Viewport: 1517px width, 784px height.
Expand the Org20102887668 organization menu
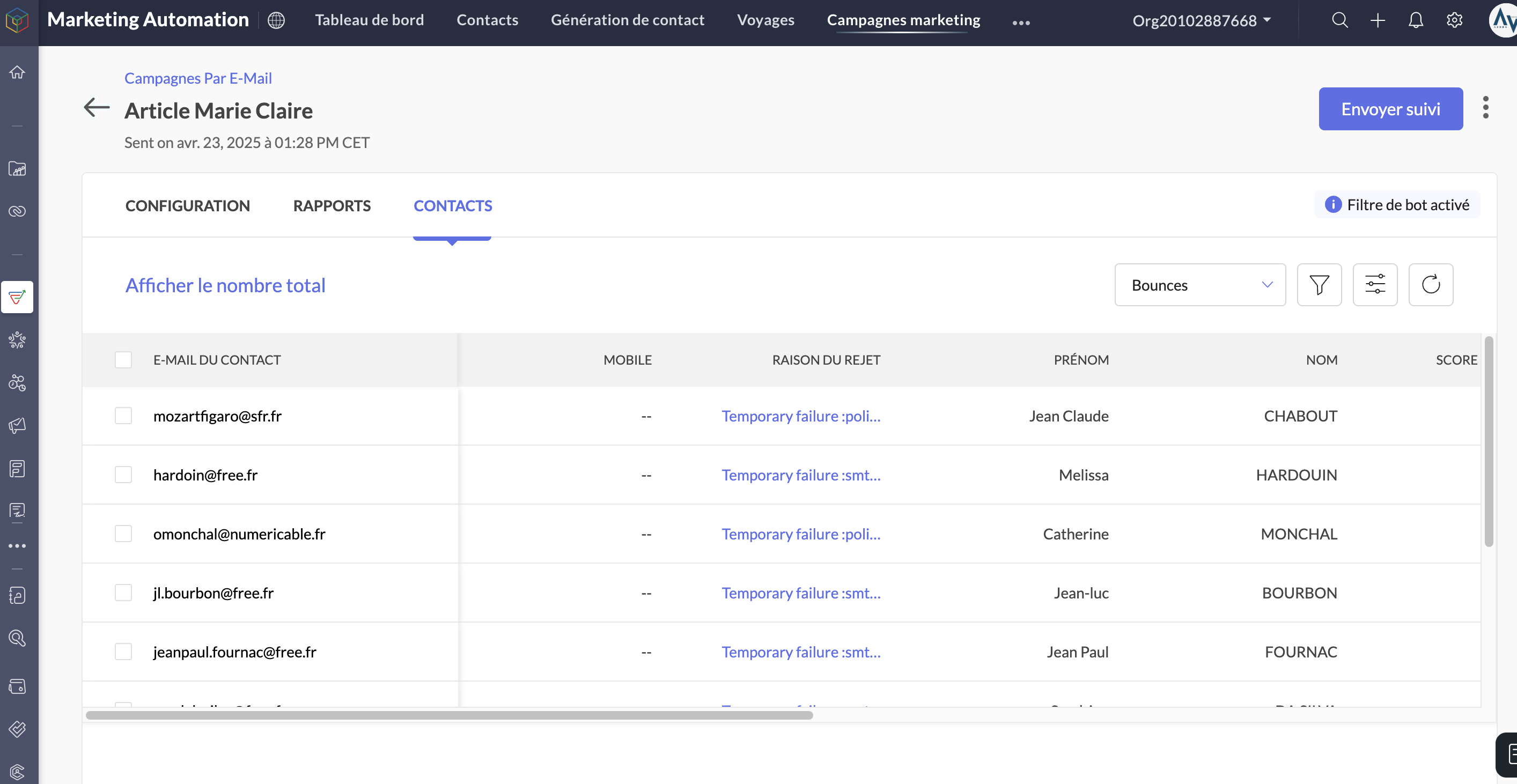pos(1202,20)
